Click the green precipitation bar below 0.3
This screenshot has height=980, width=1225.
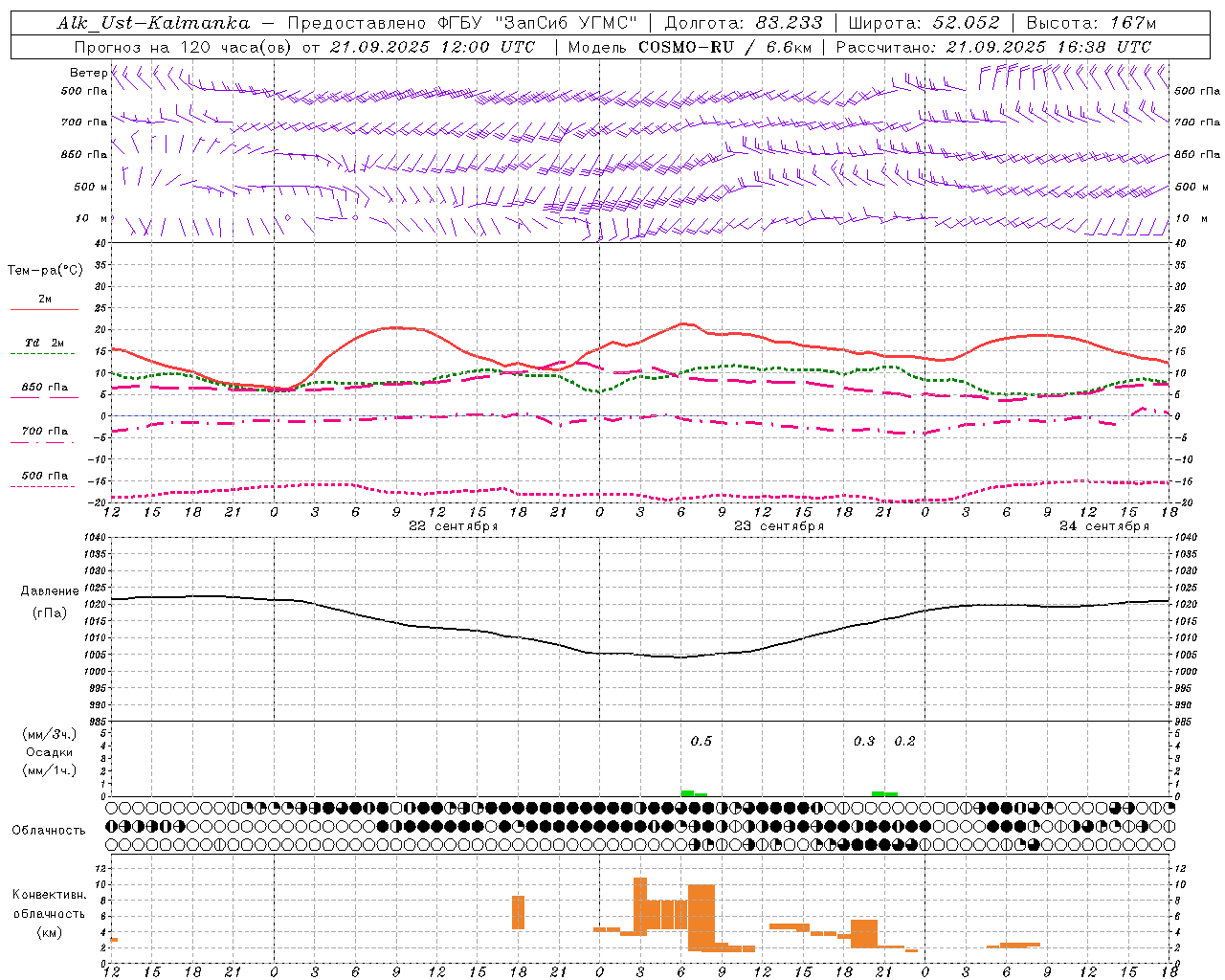pyautogui.click(x=879, y=793)
